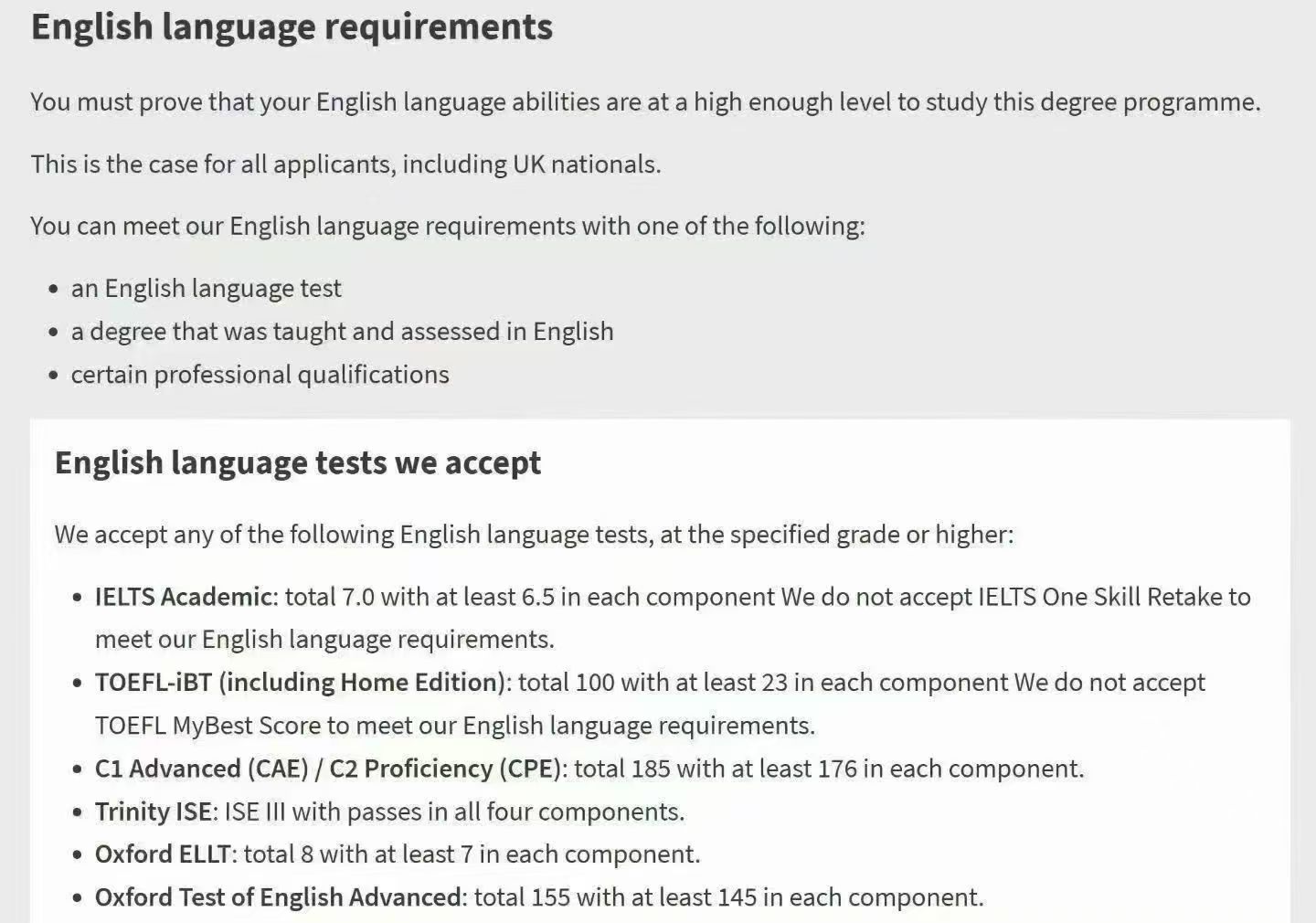
Task: Click the "English language requirements" main heading
Action: click(292, 27)
